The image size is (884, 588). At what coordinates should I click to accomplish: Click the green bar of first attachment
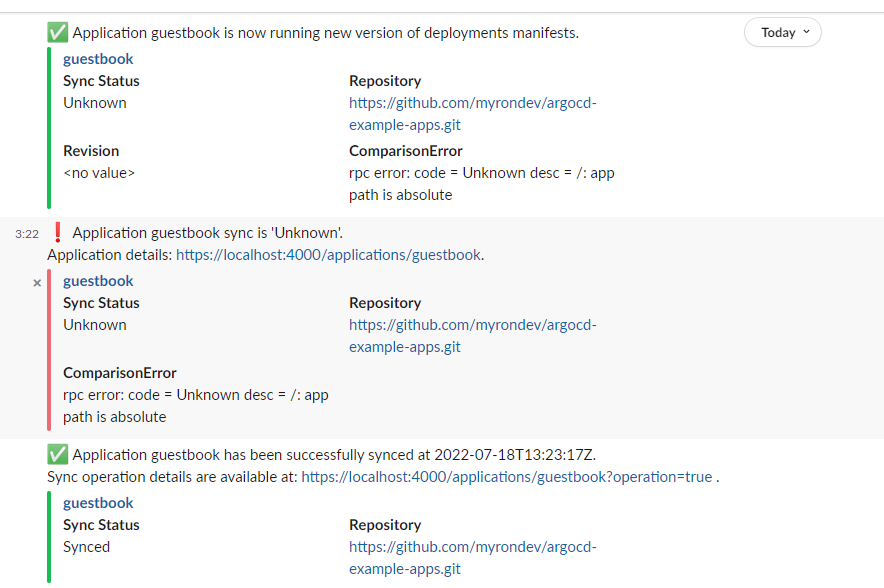[x=49, y=128]
